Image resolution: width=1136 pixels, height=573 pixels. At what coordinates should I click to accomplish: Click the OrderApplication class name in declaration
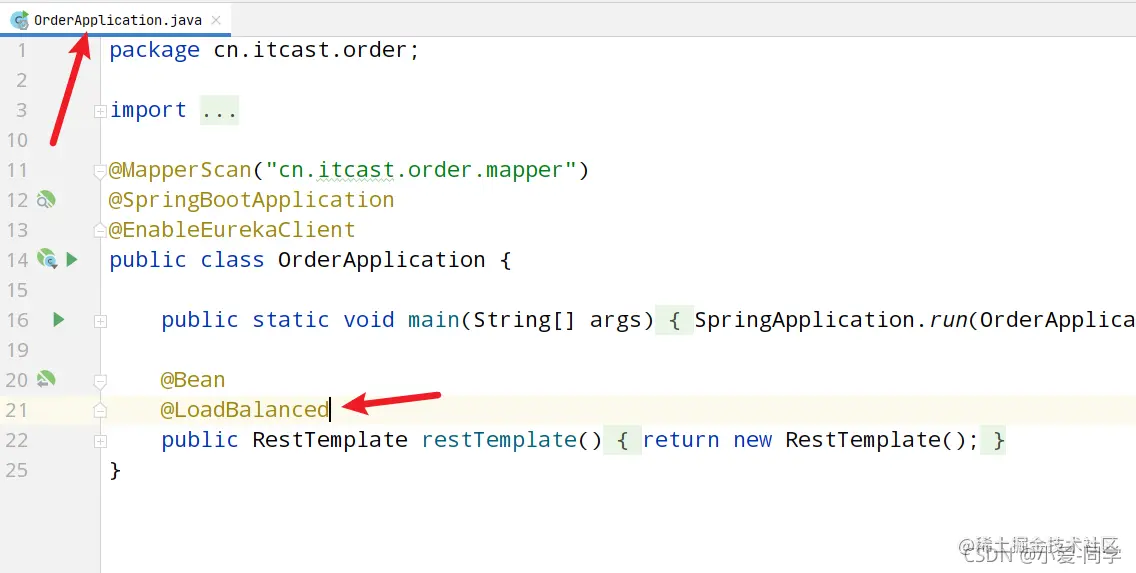tap(382, 260)
